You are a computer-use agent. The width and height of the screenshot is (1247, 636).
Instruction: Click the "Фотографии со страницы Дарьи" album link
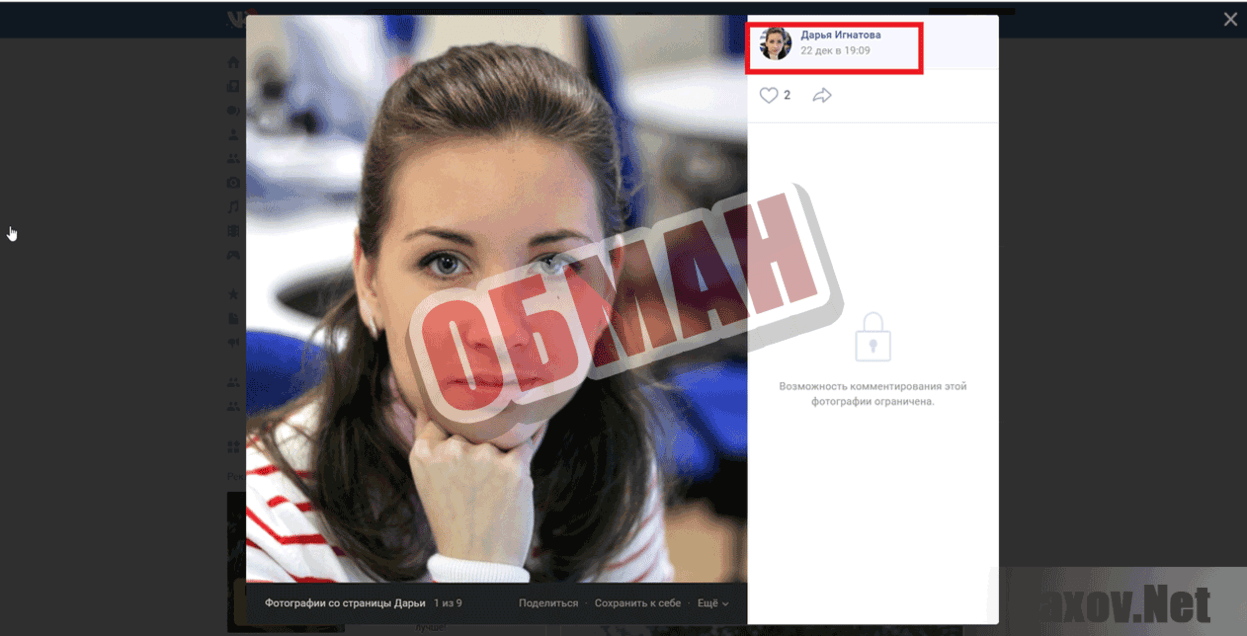tap(345, 604)
